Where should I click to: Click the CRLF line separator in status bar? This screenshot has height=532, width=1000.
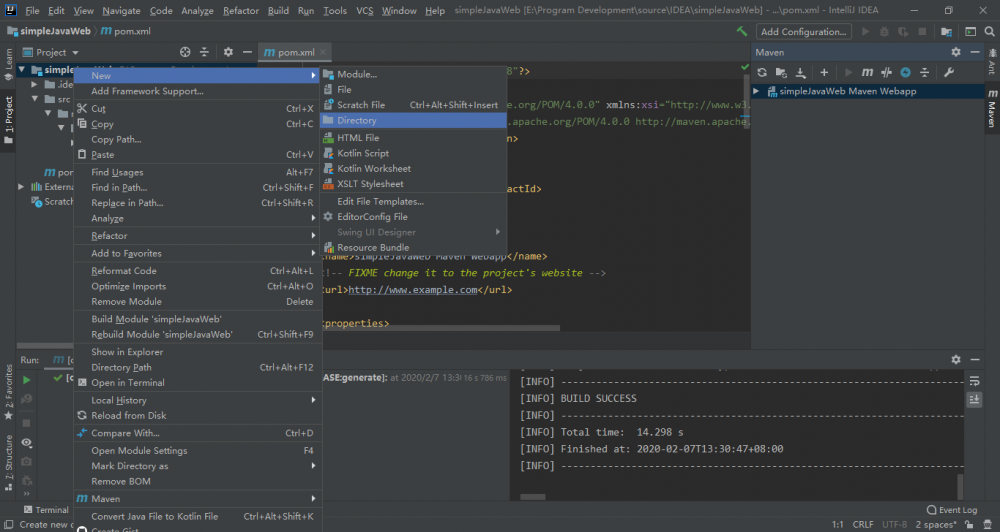pos(863,524)
